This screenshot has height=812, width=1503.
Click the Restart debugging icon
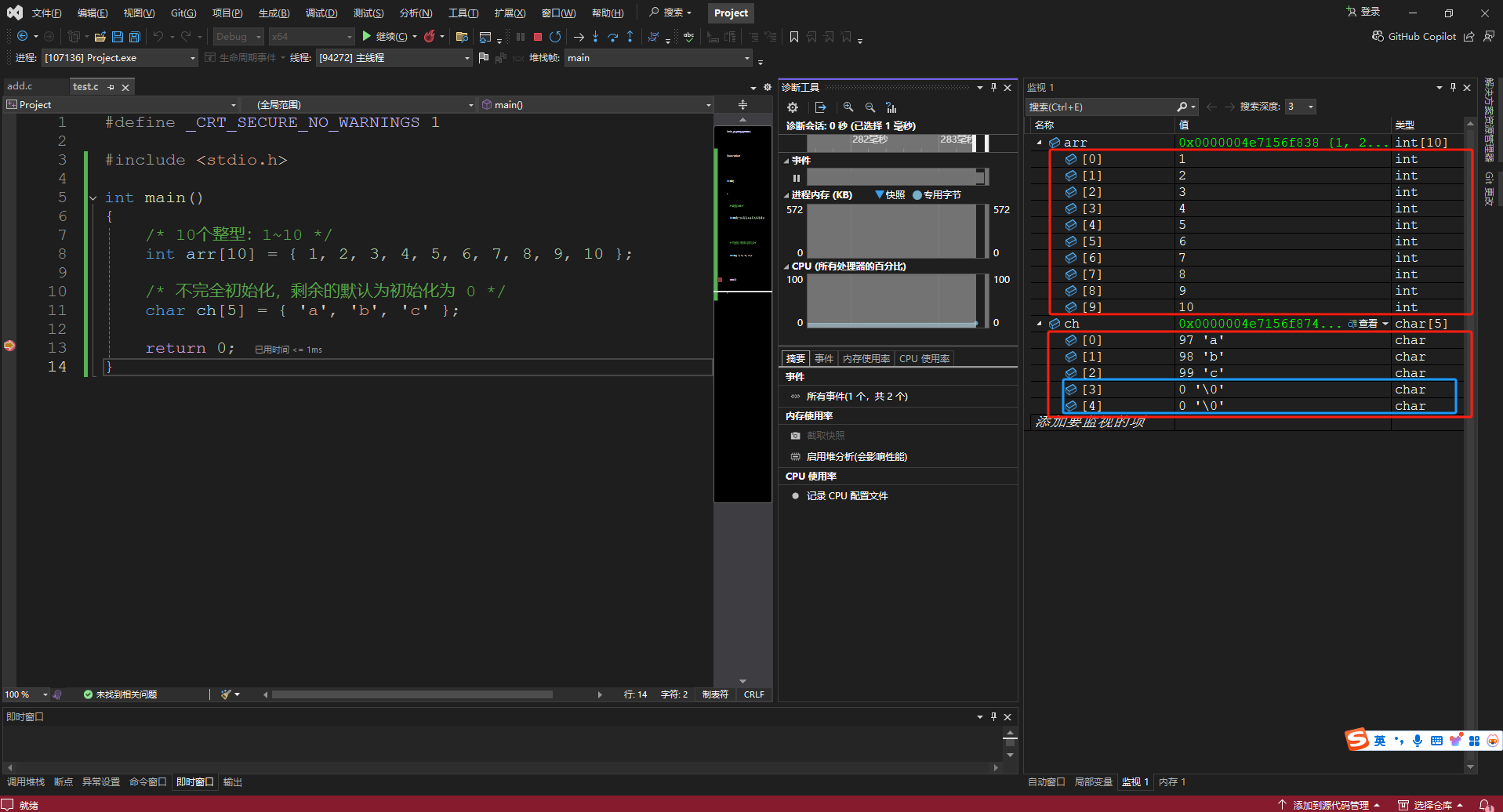click(555, 37)
